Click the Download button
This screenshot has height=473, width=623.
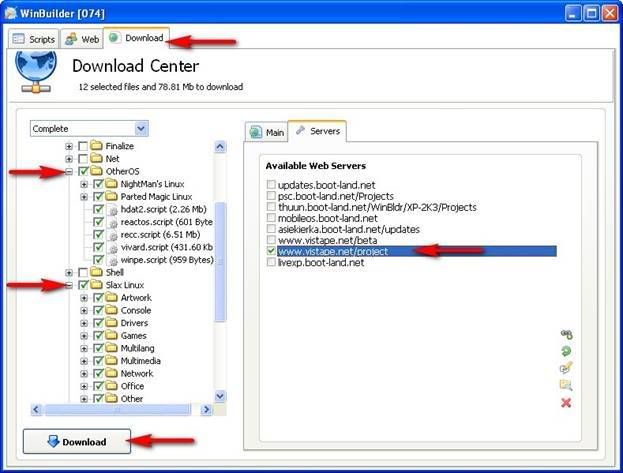tap(77, 441)
